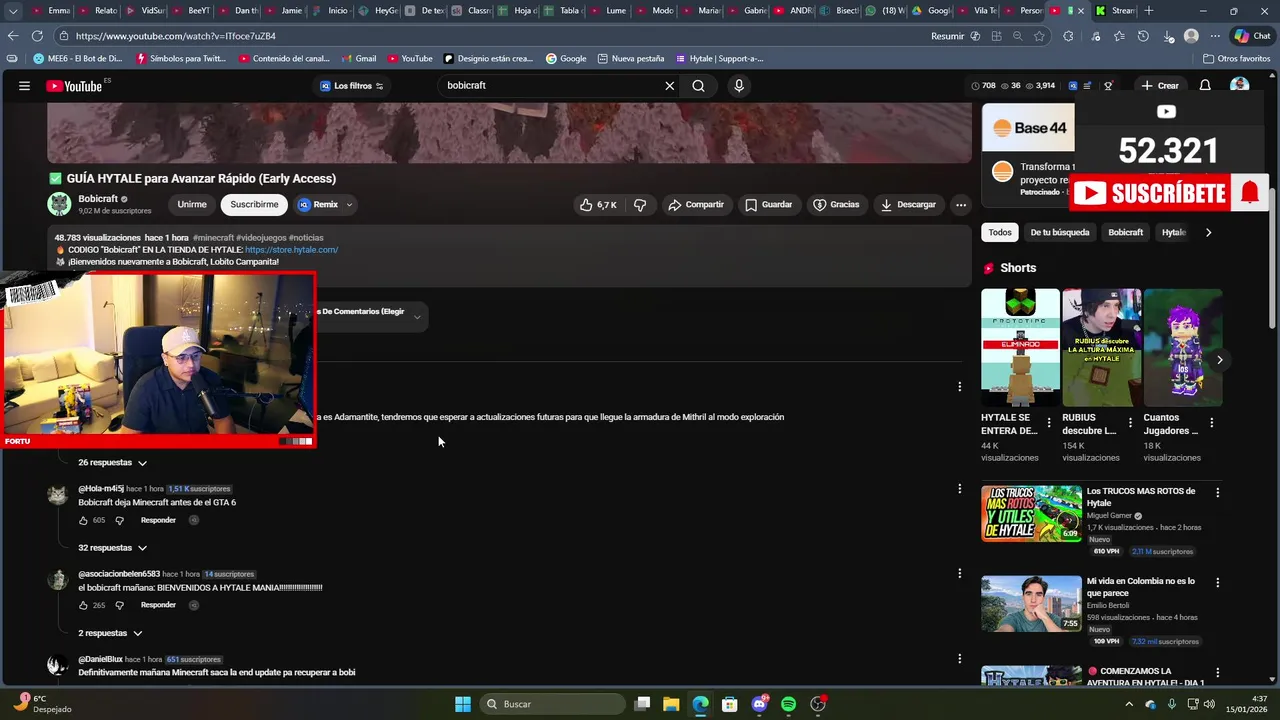
Task: Start a voice search with the microphone
Action: click(739, 86)
